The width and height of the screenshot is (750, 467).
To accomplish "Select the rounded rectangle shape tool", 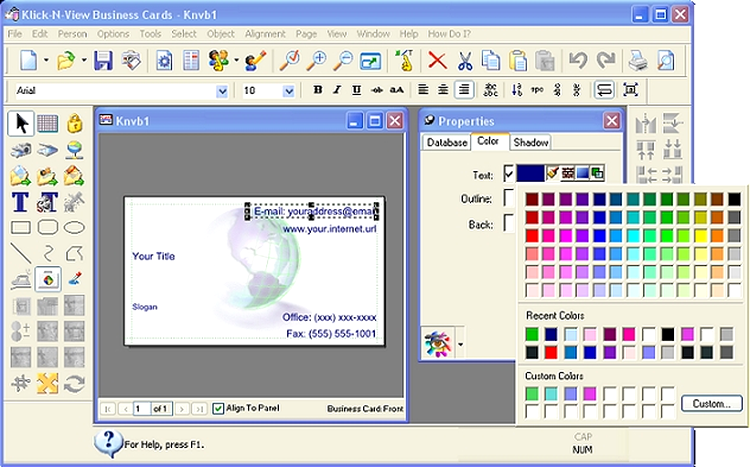I will [x=48, y=227].
